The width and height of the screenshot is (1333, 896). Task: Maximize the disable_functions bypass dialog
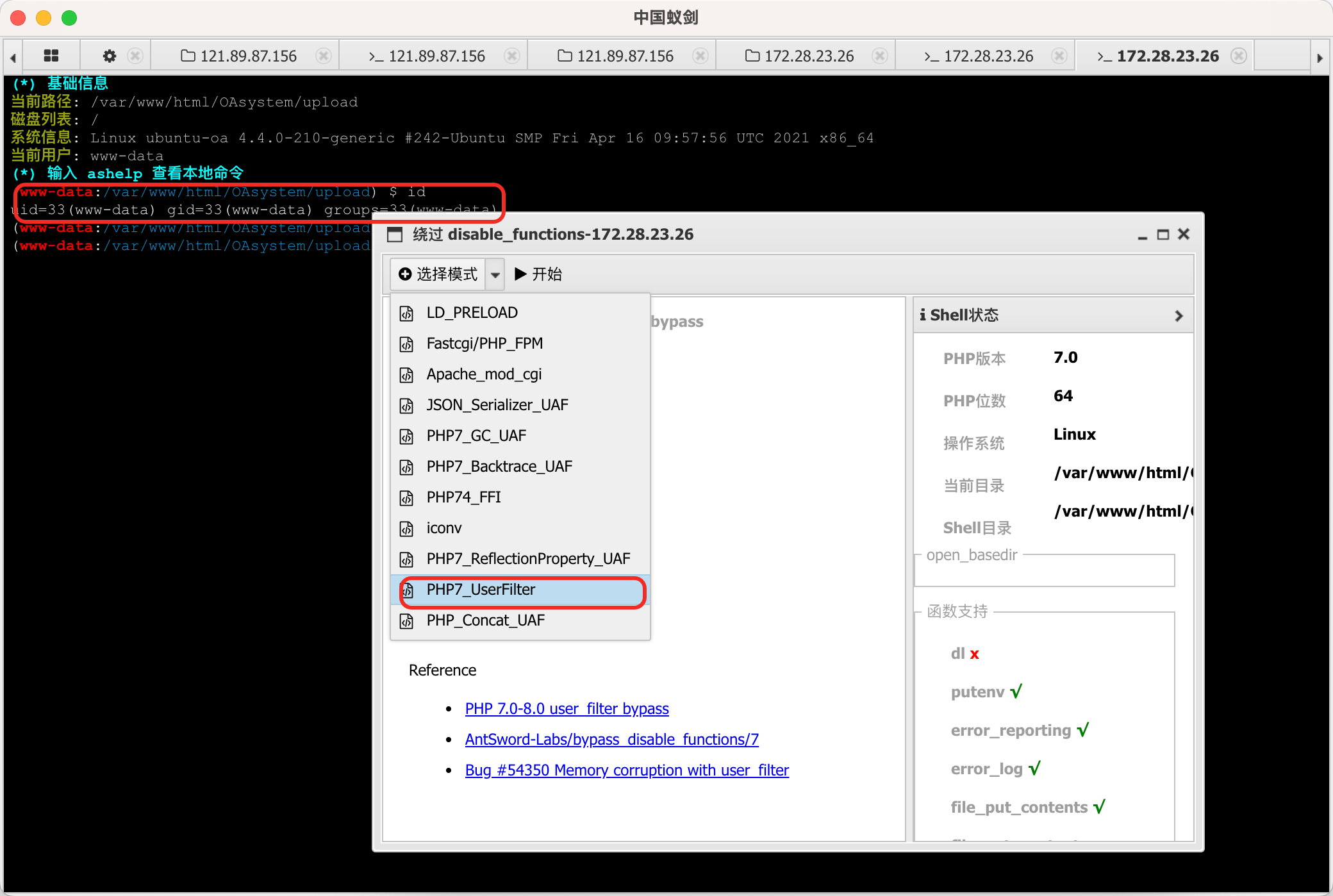click(1163, 235)
